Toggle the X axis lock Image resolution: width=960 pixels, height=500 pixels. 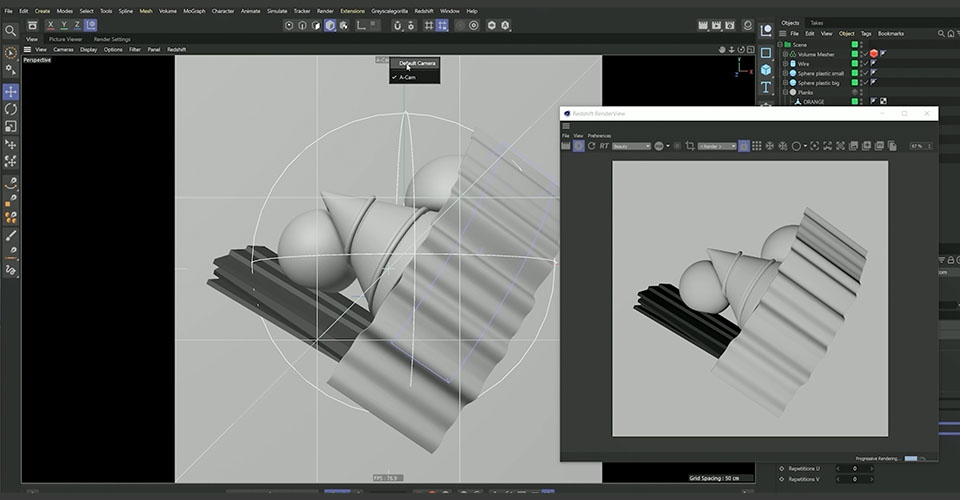pos(50,25)
